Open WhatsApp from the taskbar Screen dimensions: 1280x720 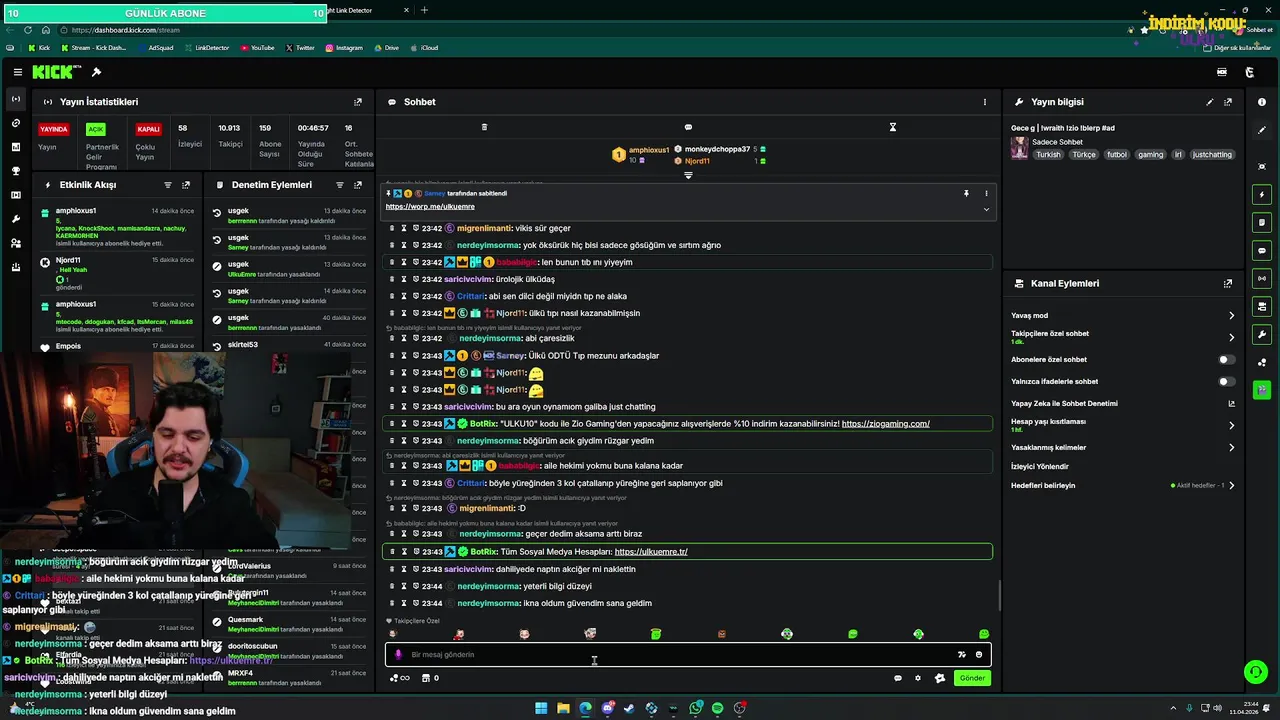click(x=695, y=708)
